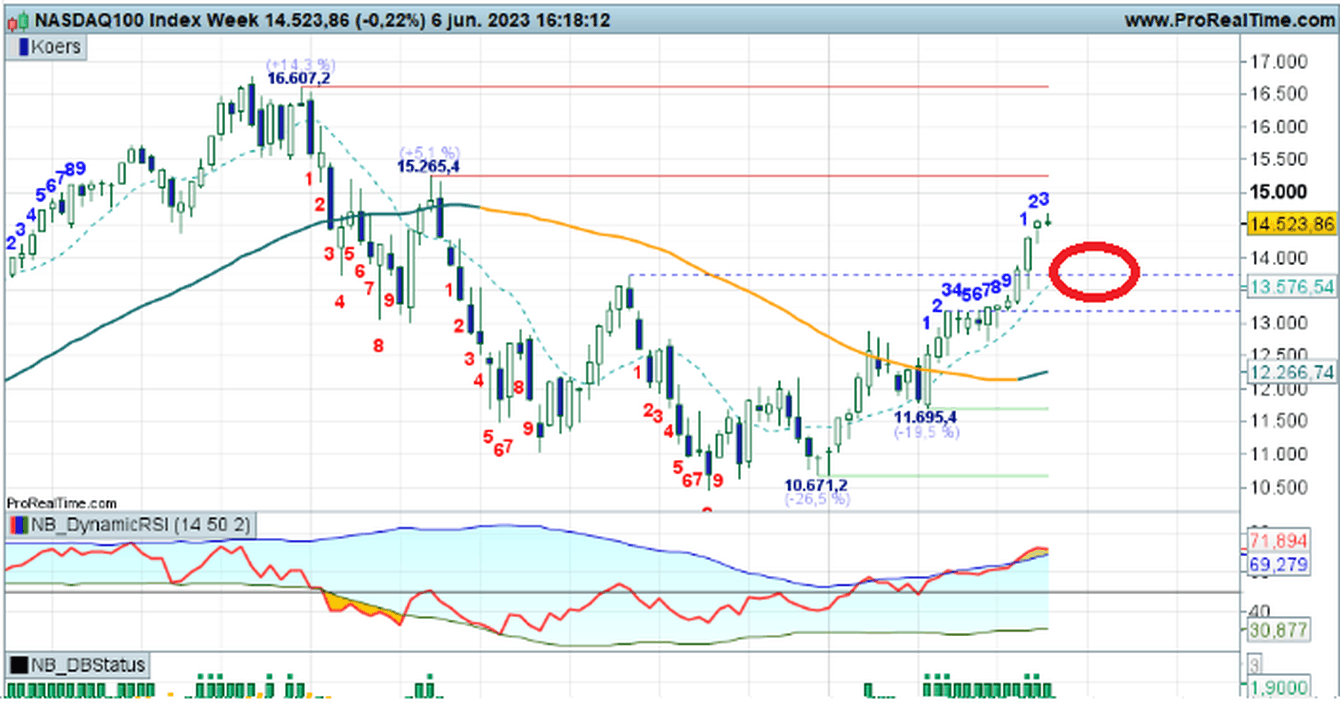Click the current price tag 14.523,86
This screenshot has width=1340, height=704.
1291,224
